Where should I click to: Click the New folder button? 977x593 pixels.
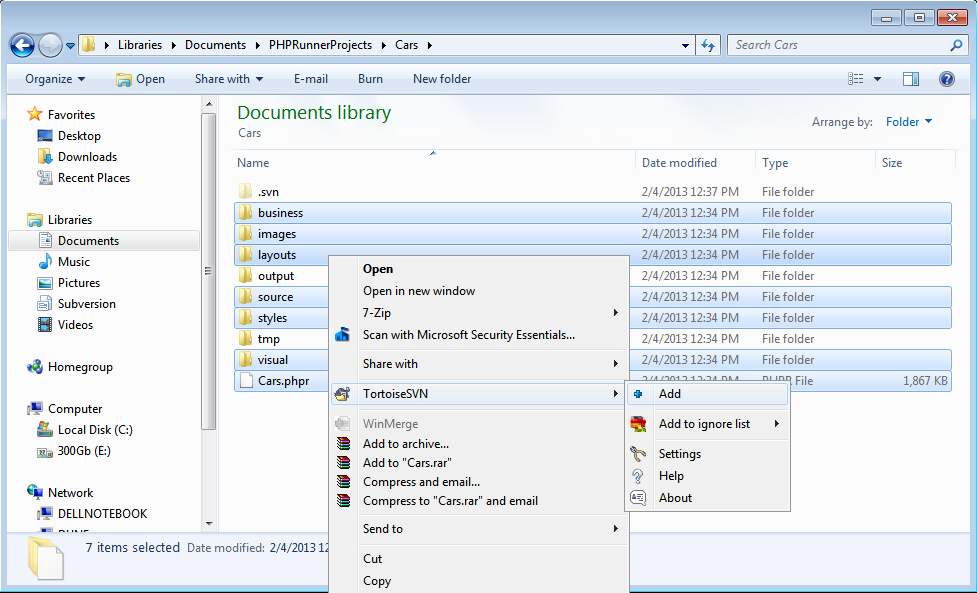[442, 79]
